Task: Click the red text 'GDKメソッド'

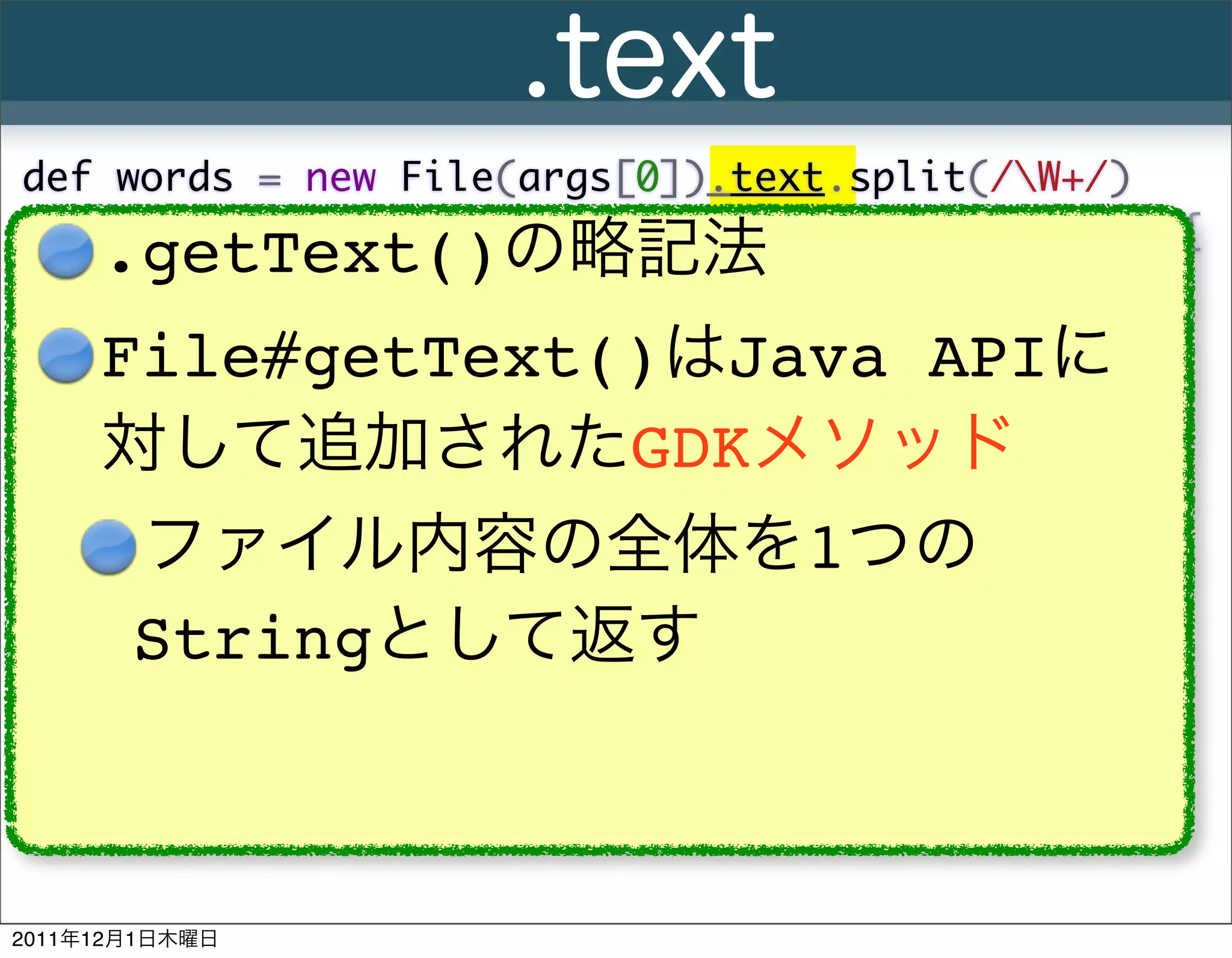Action: click(x=822, y=443)
